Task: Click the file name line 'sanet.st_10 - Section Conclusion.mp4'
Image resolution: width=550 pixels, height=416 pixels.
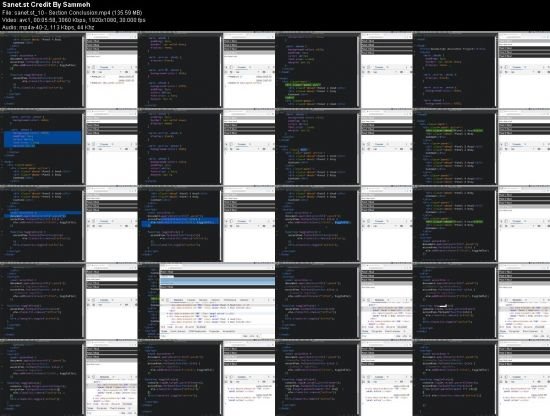Action: coord(72,13)
